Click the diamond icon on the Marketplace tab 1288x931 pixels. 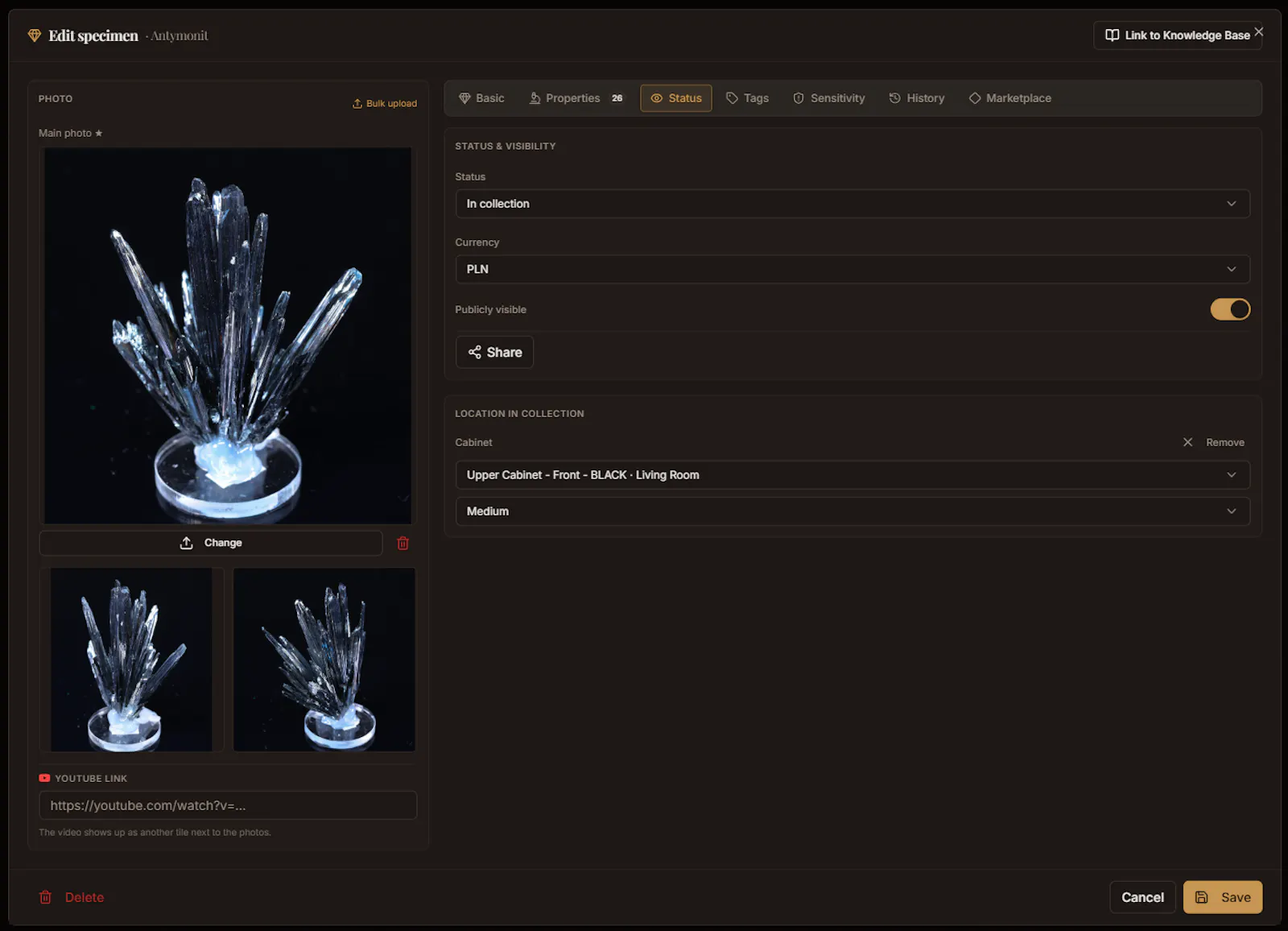click(975, 98)
